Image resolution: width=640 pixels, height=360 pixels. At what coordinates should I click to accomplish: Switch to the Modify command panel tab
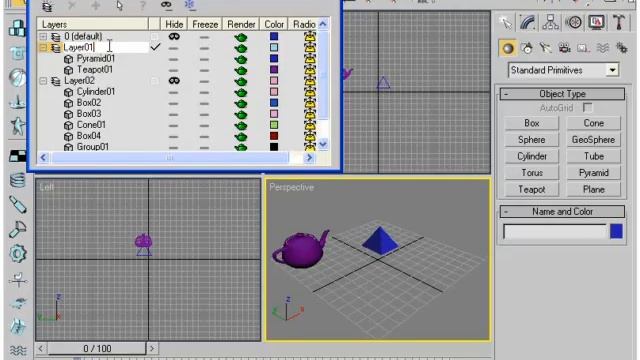point(527,22)
